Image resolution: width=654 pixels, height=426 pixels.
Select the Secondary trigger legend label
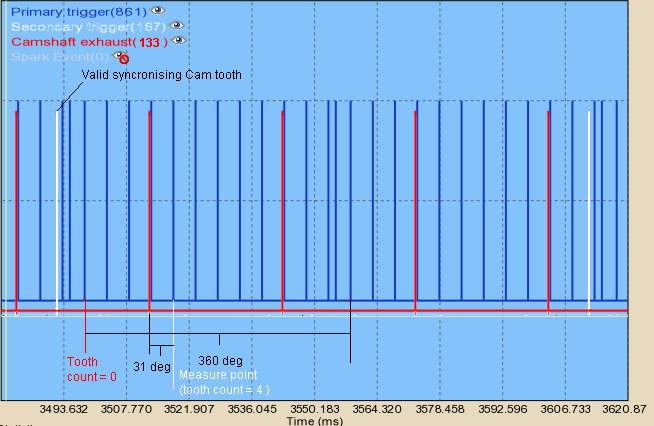[88, 26]
